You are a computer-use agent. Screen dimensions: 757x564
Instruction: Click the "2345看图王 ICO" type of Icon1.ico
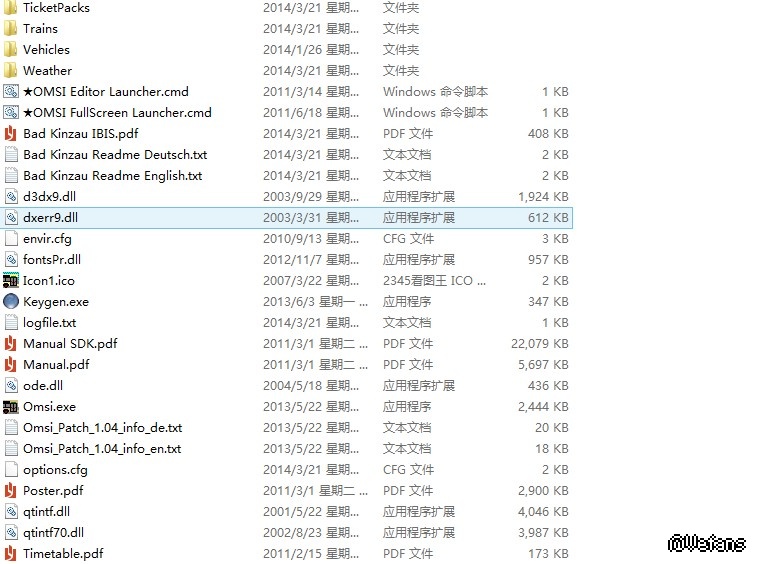pyautogui.click(x=435, y=281)
